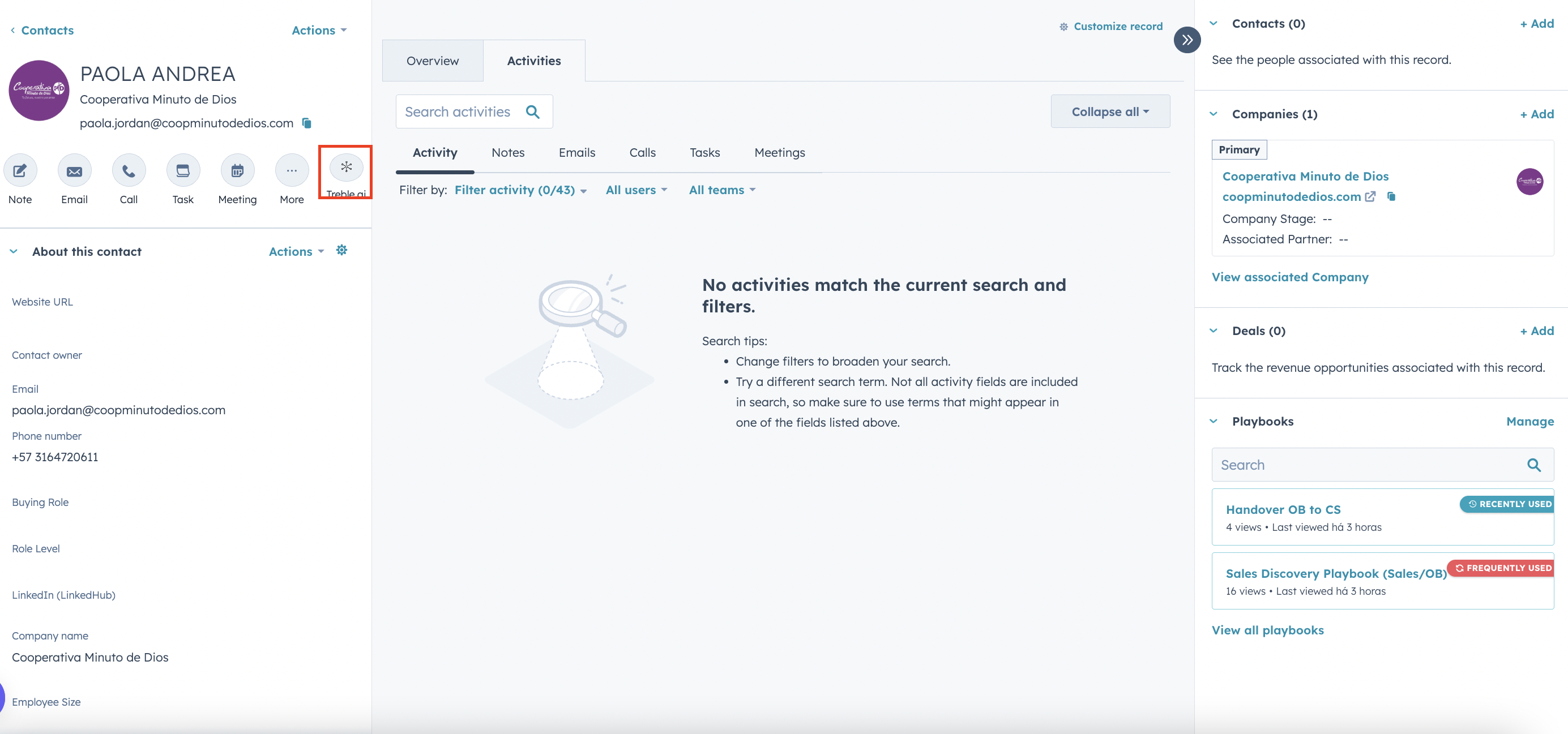Add a company association
Viewport: 1568px width, 734px height.
1536,114
